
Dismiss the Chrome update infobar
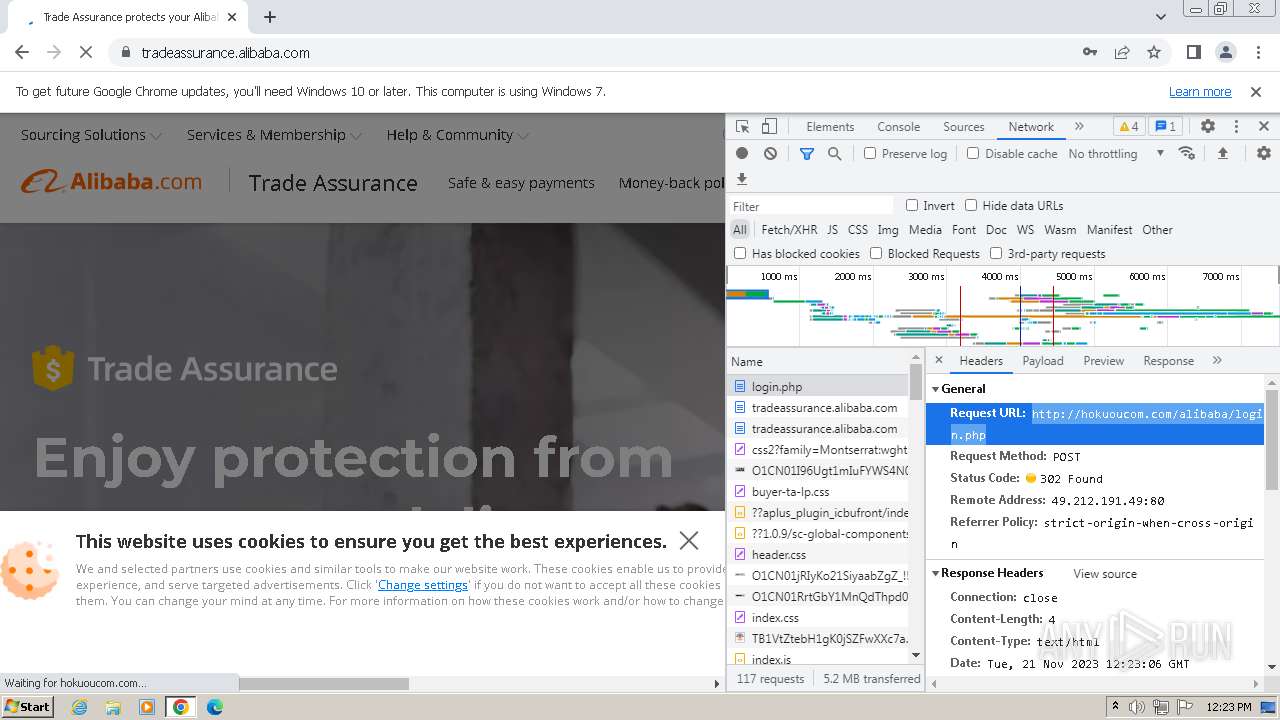1256,92
